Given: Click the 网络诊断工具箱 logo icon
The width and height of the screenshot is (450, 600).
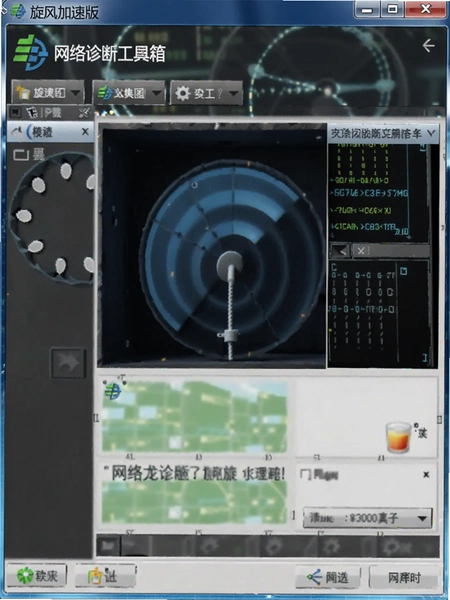Looking at the screenshot, I should pyautogui.click(x=30, y=52).
